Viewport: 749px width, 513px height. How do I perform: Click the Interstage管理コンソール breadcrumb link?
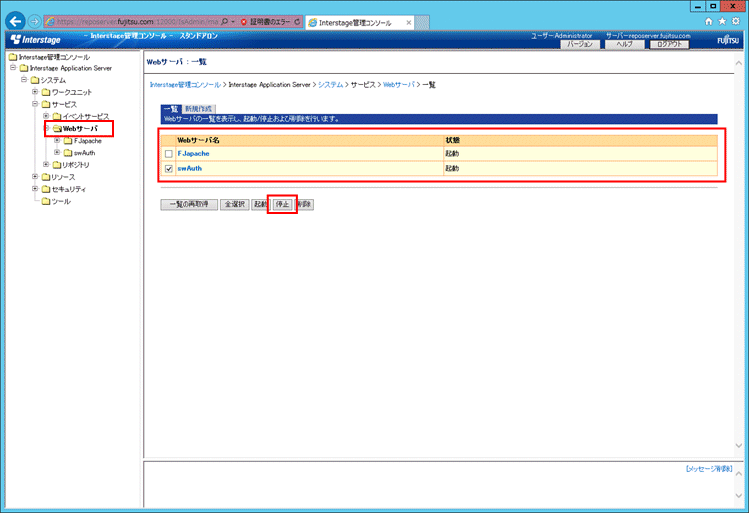[x=185, y=85]
